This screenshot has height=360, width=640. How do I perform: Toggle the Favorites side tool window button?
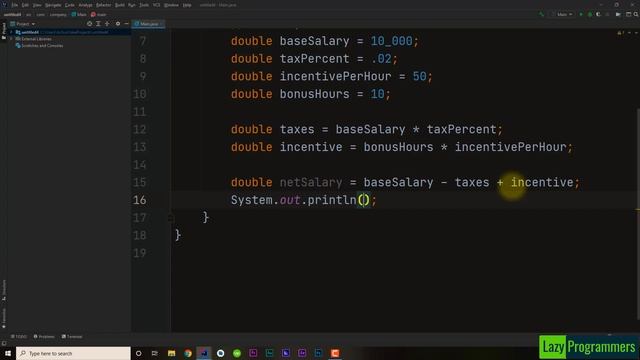pos(4,318)
